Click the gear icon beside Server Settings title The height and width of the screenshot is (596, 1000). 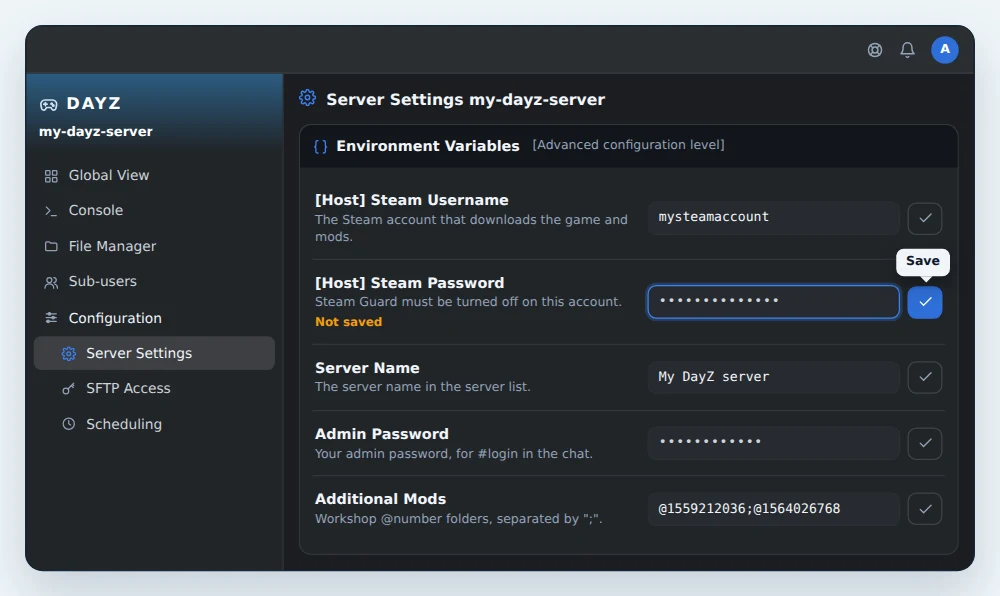click(307, 98)
